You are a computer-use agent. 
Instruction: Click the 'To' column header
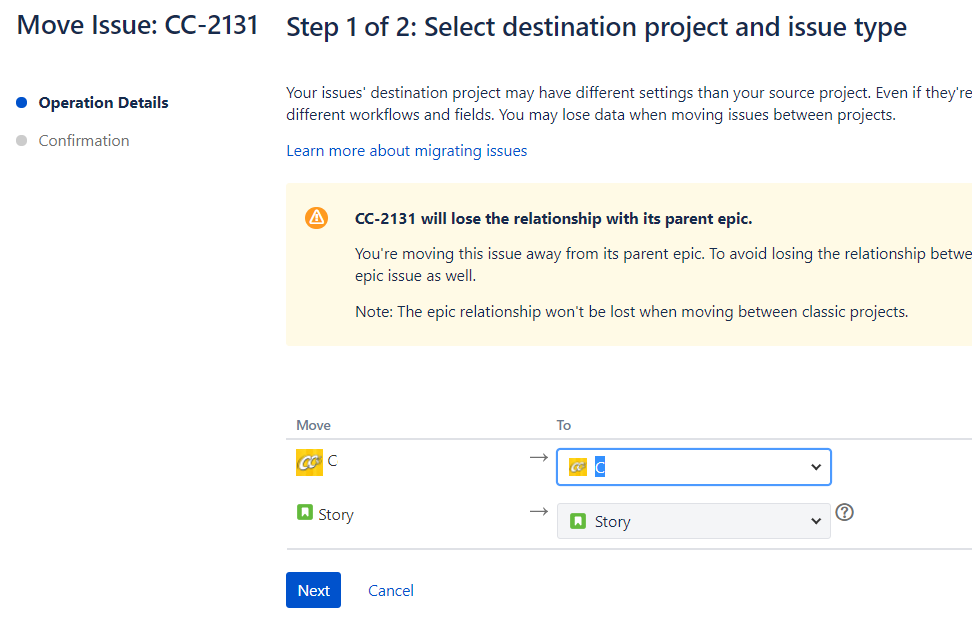(564, 425)
